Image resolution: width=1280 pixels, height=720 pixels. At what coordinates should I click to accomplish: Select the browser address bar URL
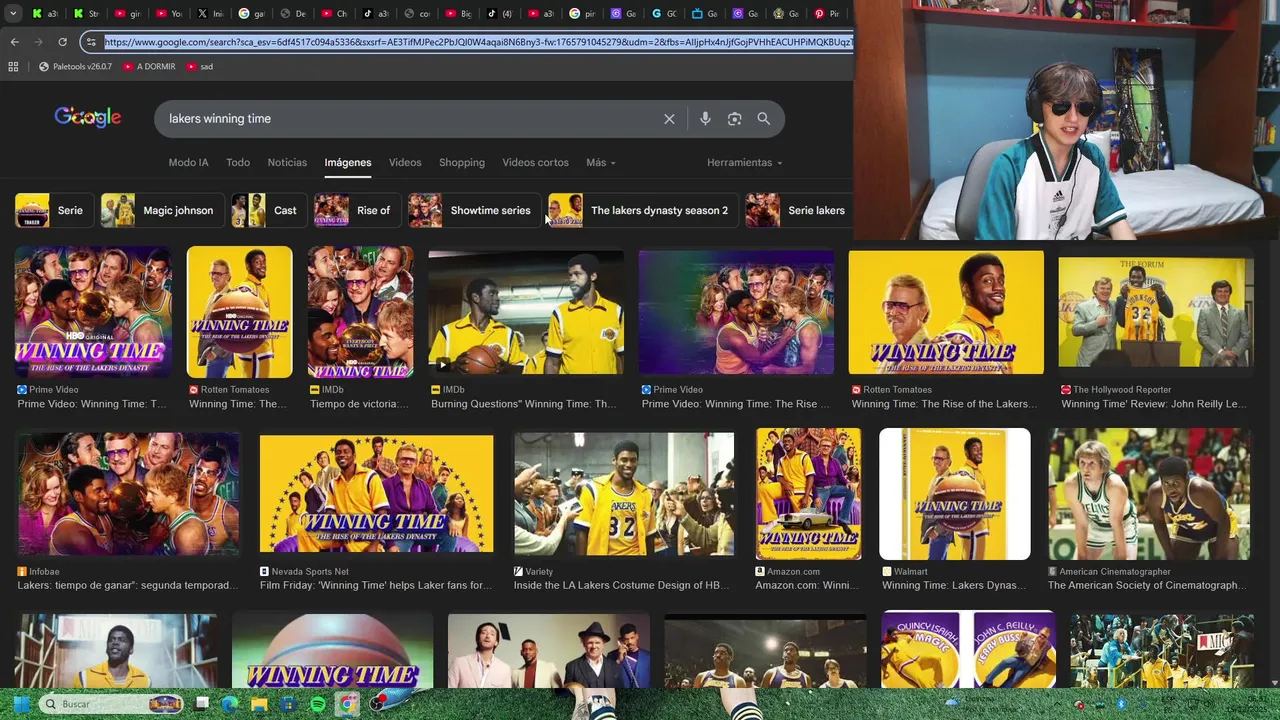478,42
